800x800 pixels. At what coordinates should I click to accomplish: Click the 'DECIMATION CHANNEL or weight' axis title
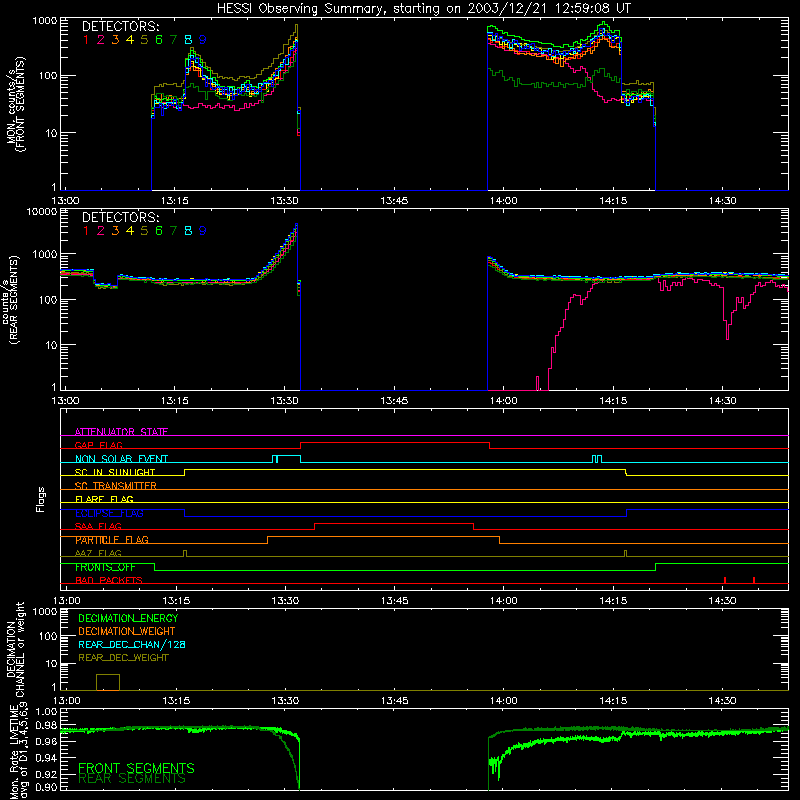(x=15, y=649)
